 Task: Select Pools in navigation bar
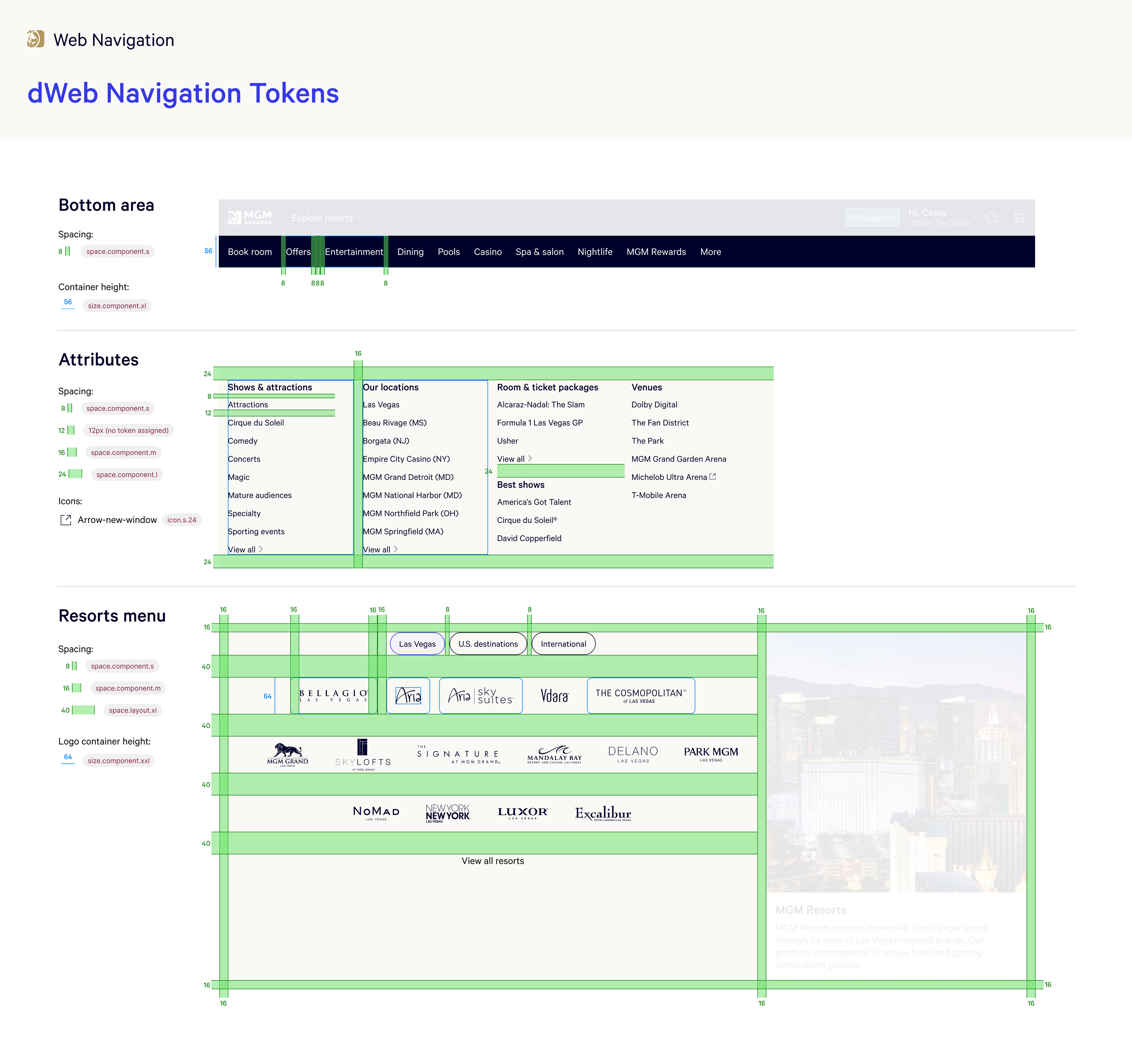[449, 252]
